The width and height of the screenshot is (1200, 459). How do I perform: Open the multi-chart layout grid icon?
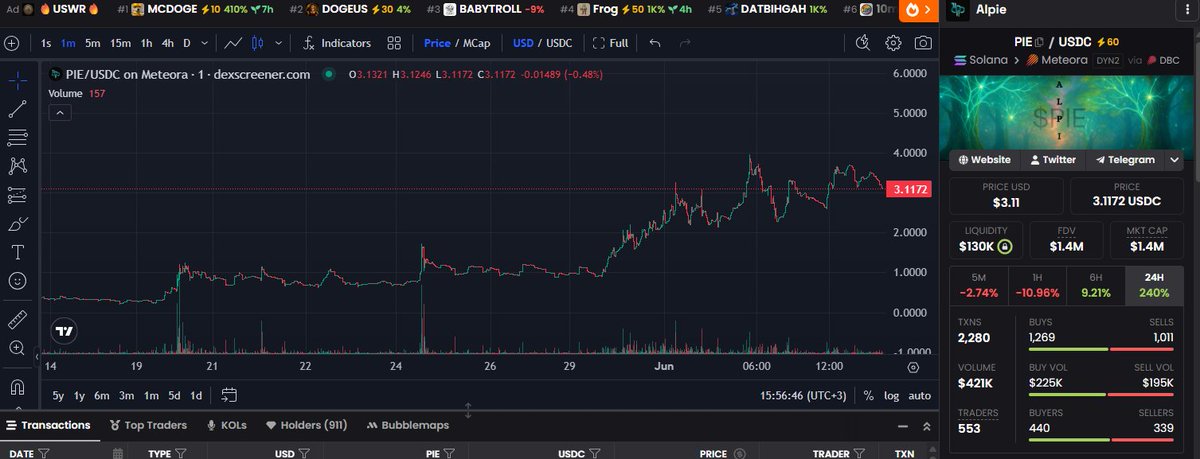[x=395, y=43]
